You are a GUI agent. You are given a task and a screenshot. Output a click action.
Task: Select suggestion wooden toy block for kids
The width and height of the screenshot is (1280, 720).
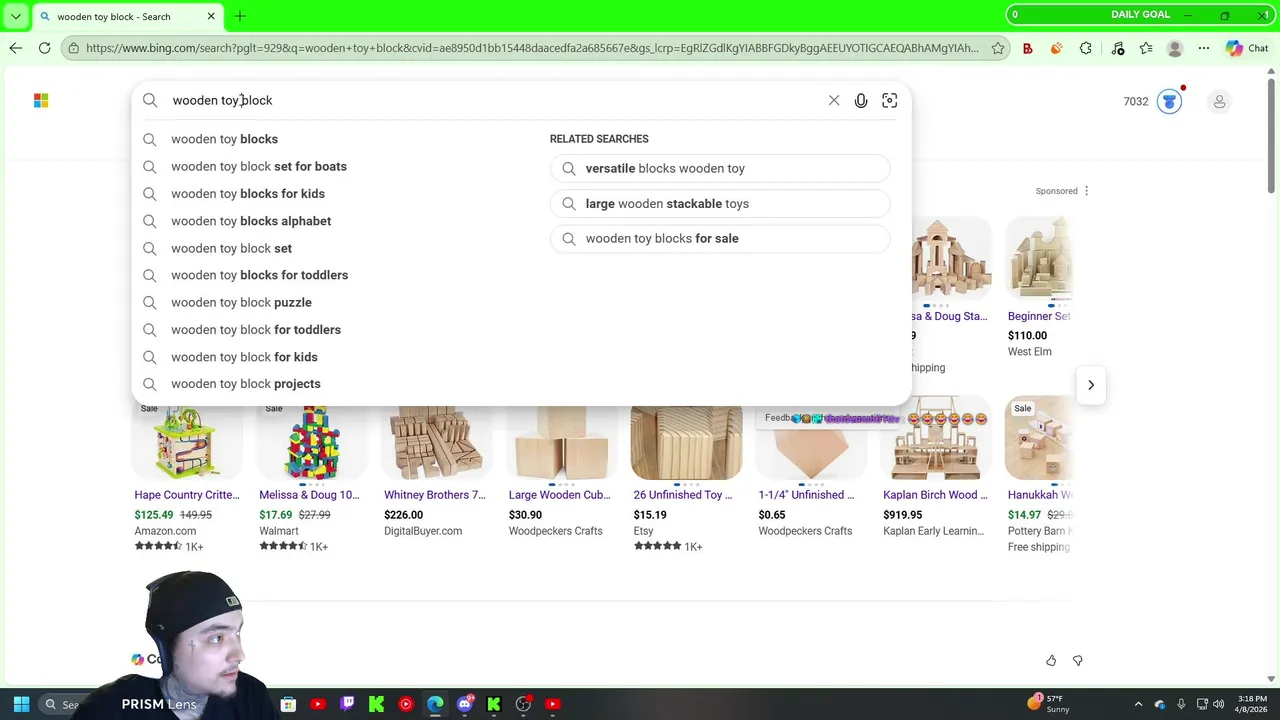[x=244, y=357]
